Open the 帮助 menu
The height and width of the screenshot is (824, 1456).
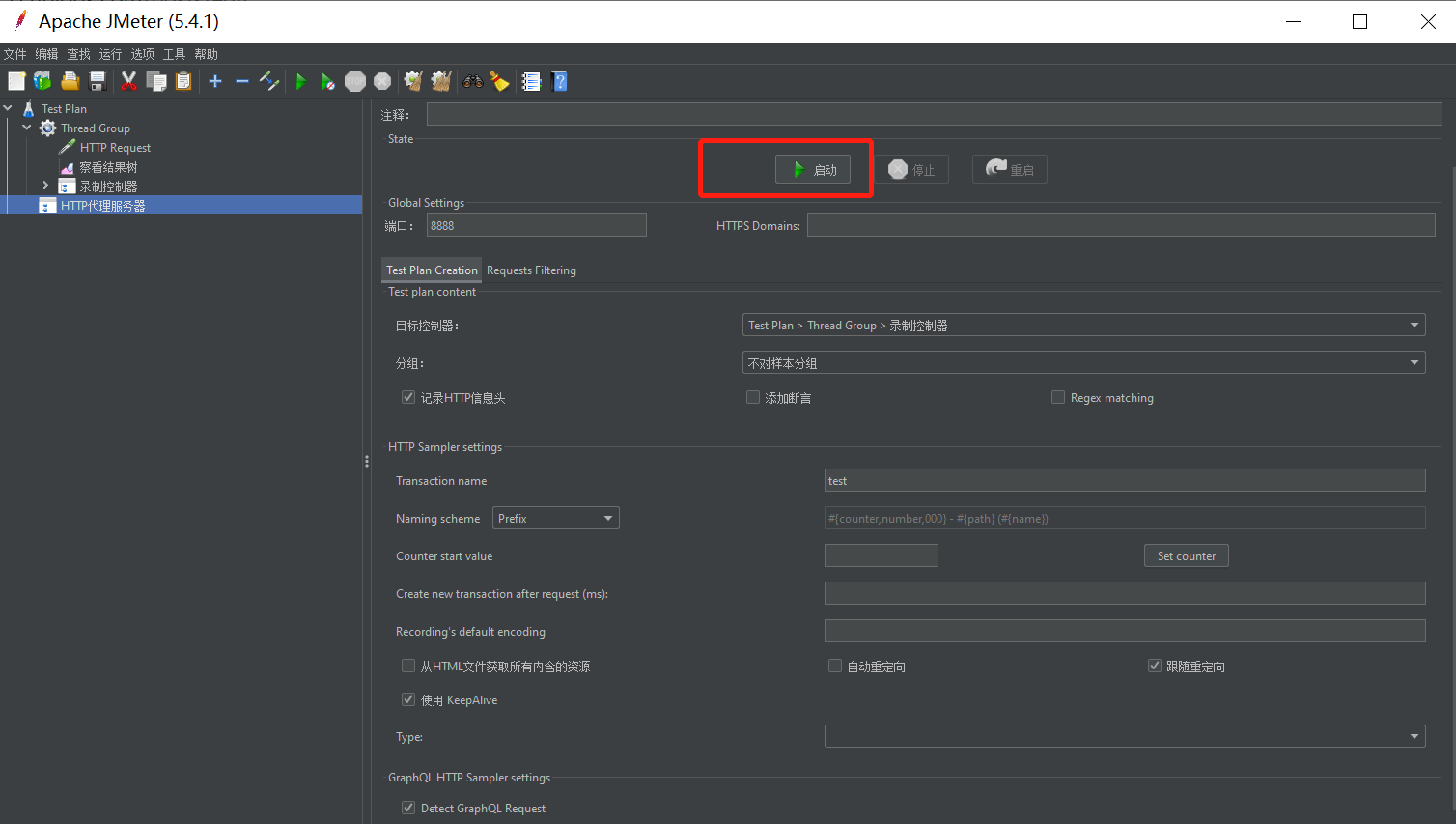pos(207,54)
